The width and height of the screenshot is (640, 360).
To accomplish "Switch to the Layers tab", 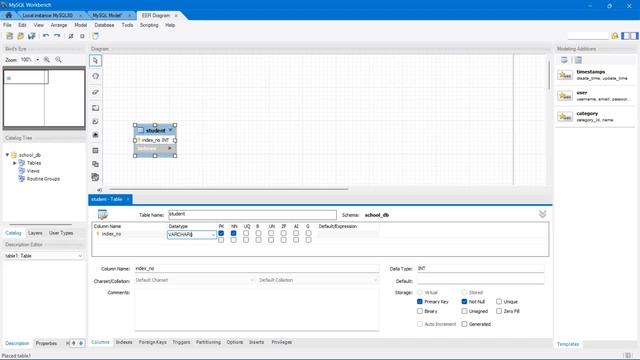I will (x=35, y=233).
